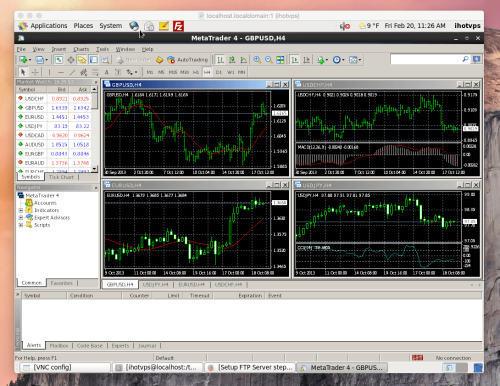Viewport: 500px width, 386px height.
Task: Expand the Scripts tree node
Action: pyautogui.click(x=21, y=225)
